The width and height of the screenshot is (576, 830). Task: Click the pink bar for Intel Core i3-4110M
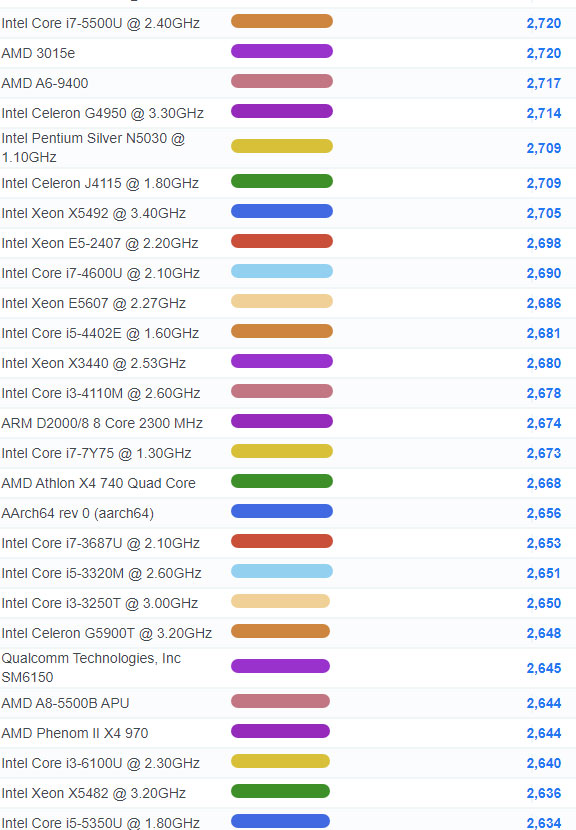coord(282,391)
